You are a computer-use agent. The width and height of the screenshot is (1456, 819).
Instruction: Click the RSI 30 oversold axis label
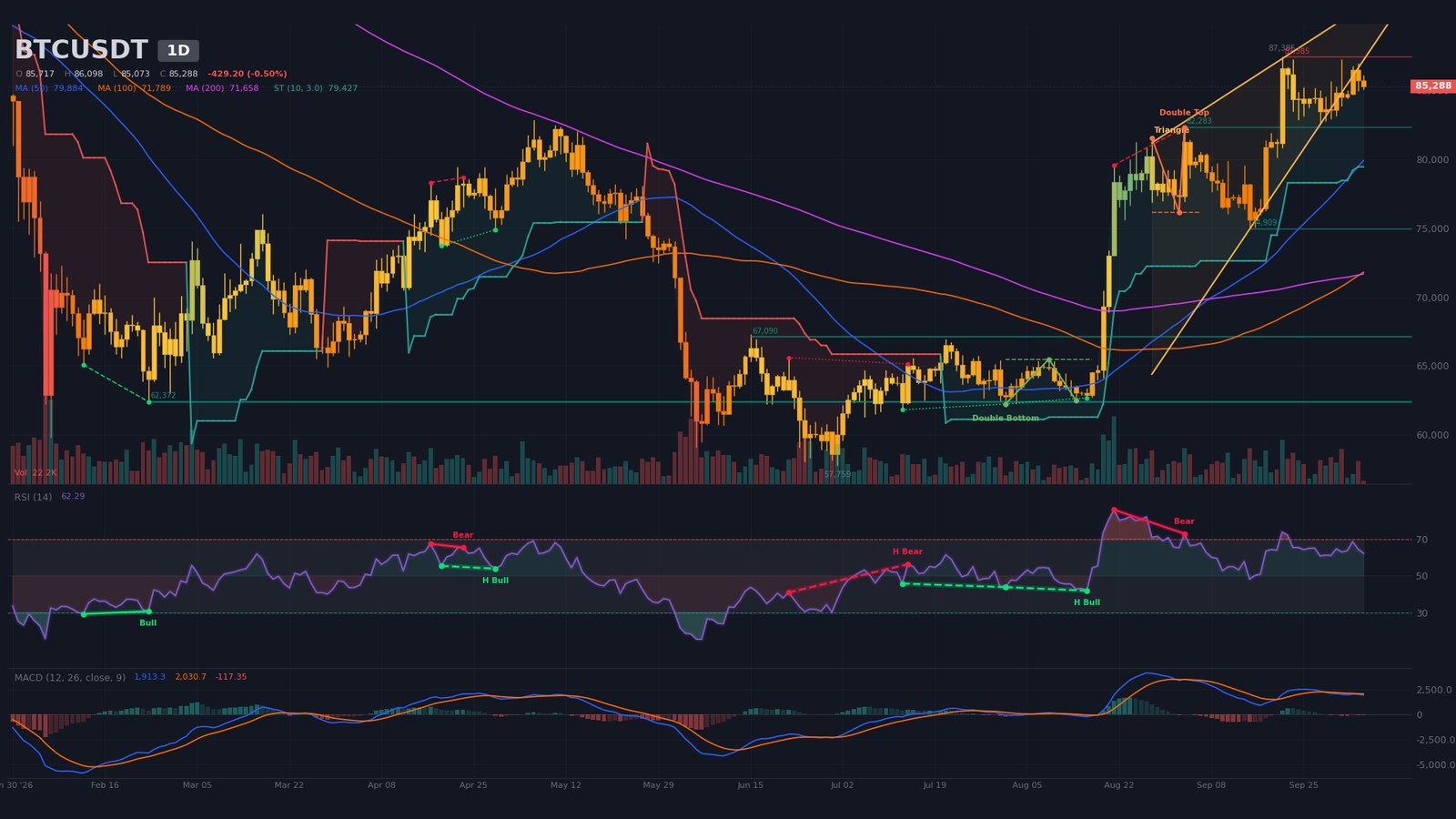[x=1421, y=614]
